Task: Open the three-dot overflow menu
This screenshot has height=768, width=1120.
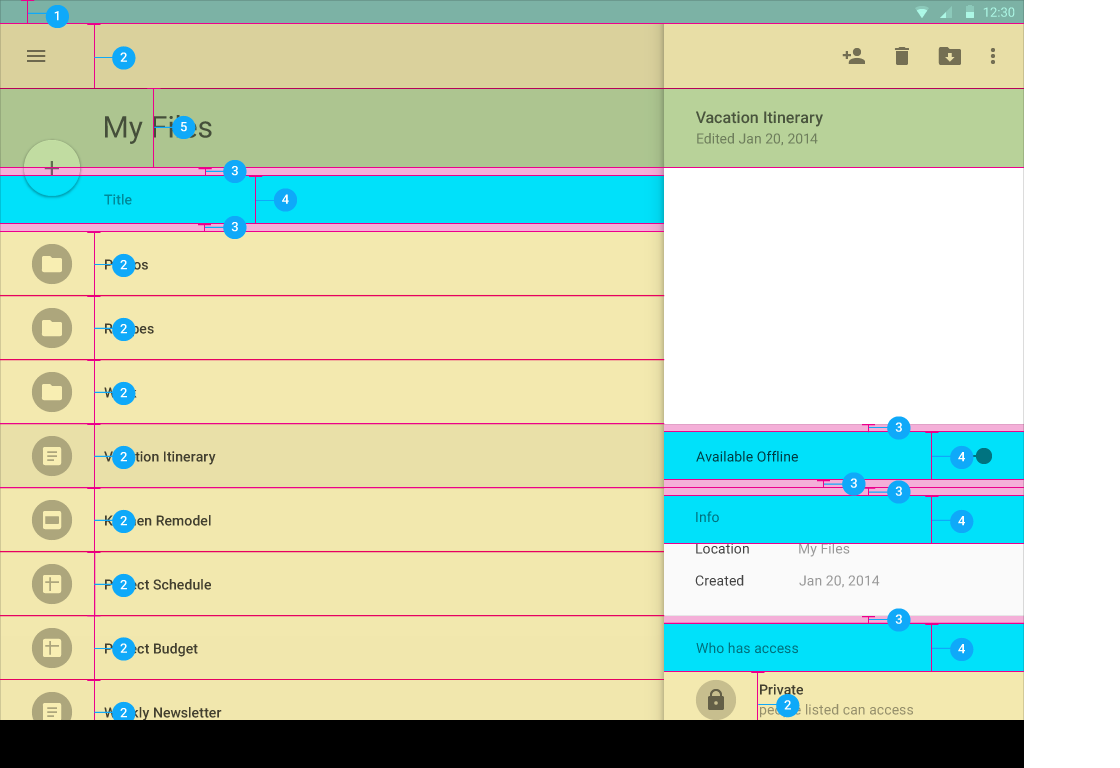Action: pyautogui.click(x=992, y=57)
